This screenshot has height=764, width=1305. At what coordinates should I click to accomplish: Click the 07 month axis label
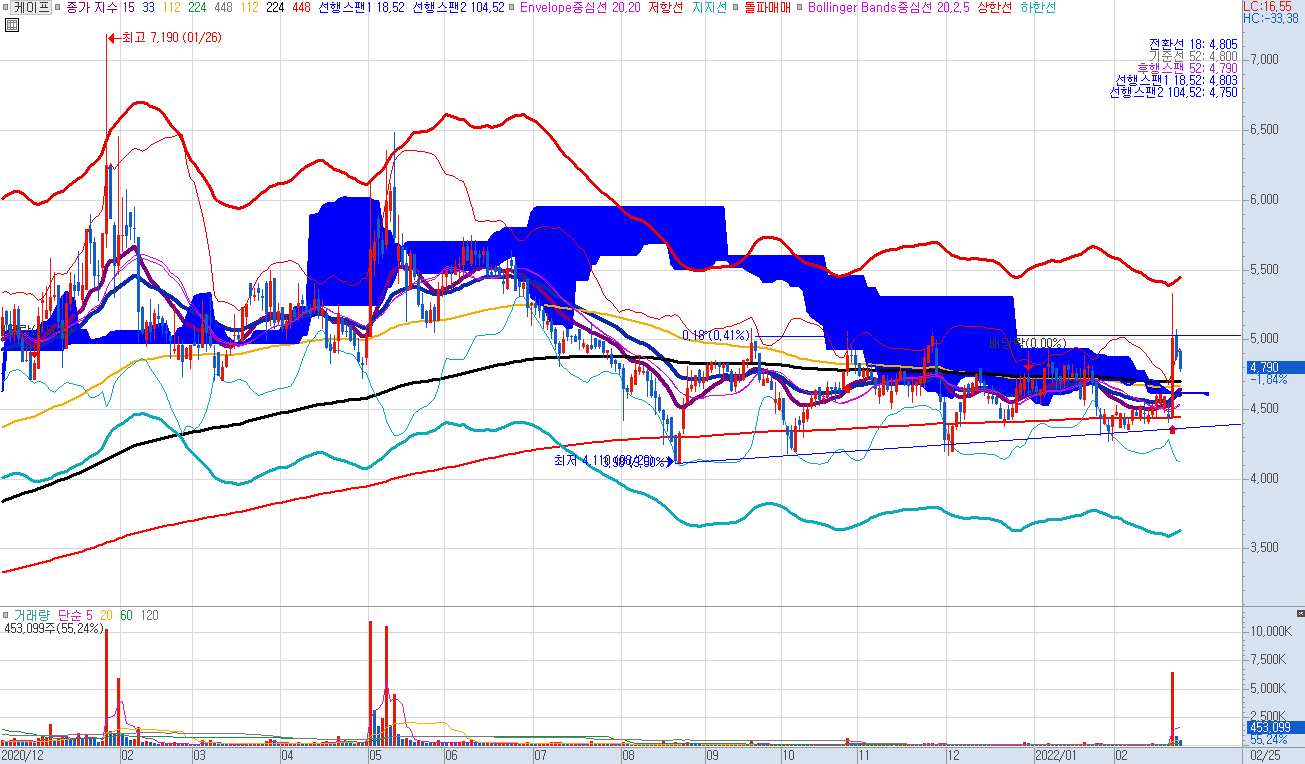point(540,757)
